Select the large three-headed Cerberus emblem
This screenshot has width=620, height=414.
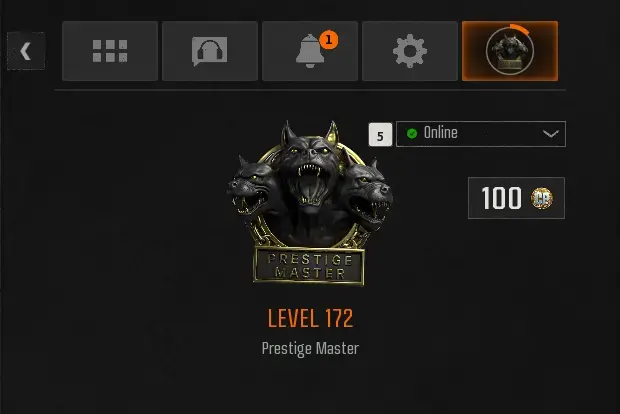pos(310,203)
